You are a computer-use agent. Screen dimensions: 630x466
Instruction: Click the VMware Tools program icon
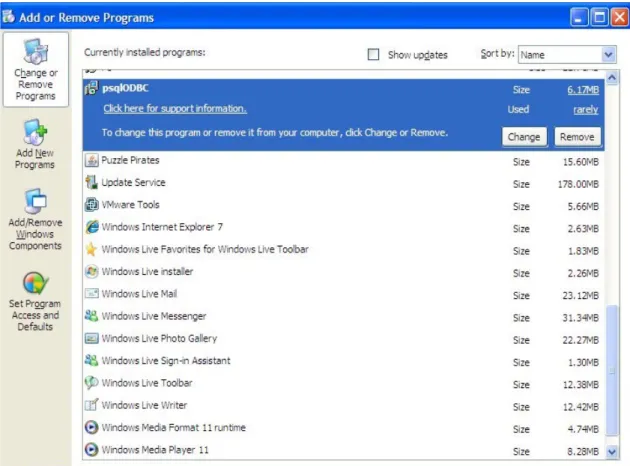pyautogui.click(x=92, y=205)
